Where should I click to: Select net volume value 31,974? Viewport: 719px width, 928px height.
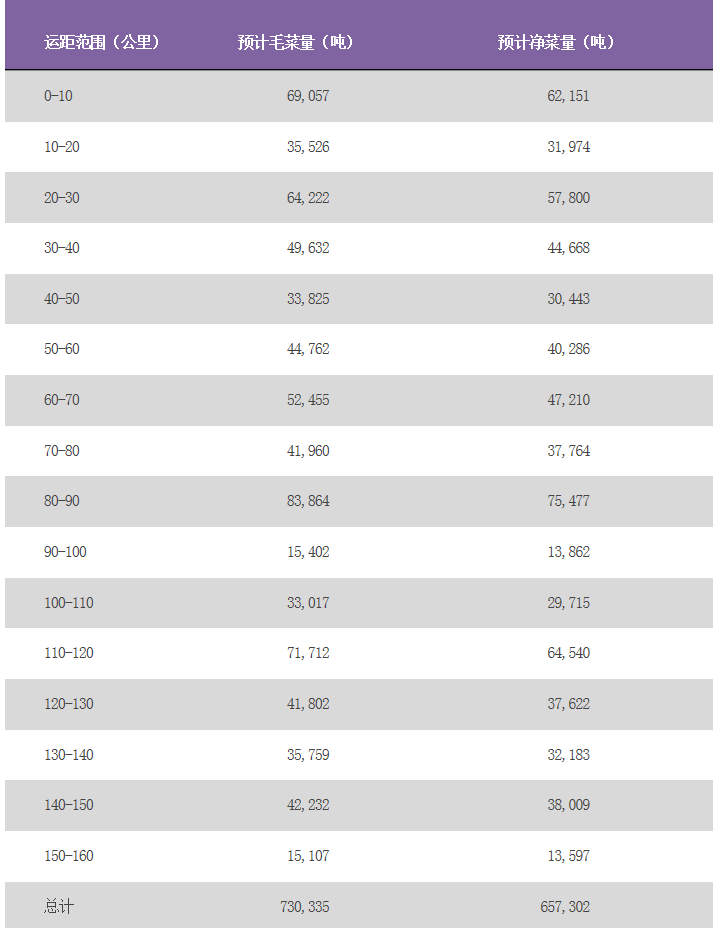[568, 147]
